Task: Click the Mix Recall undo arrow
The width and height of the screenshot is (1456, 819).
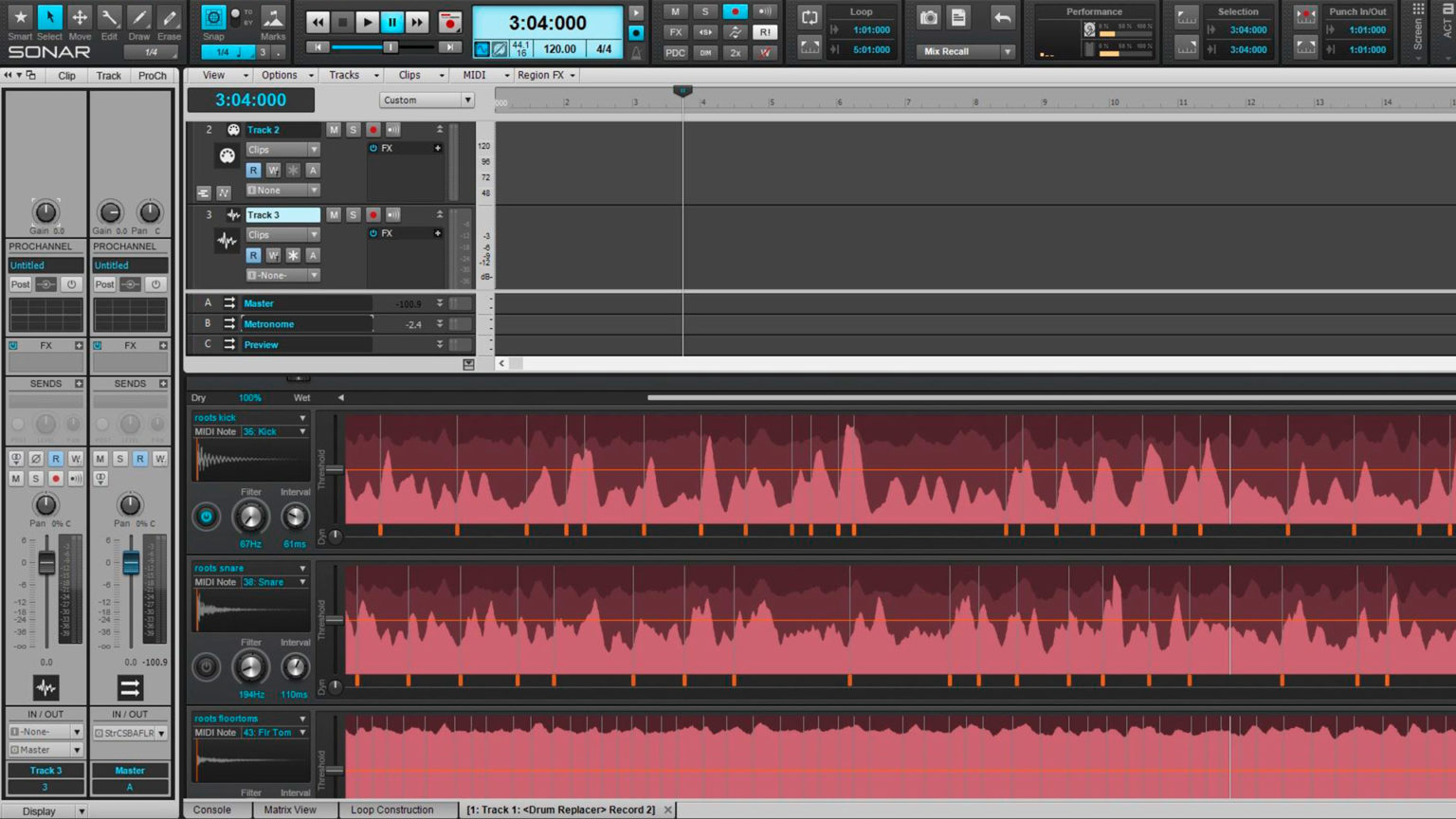Action: [x=1002, y=18]
